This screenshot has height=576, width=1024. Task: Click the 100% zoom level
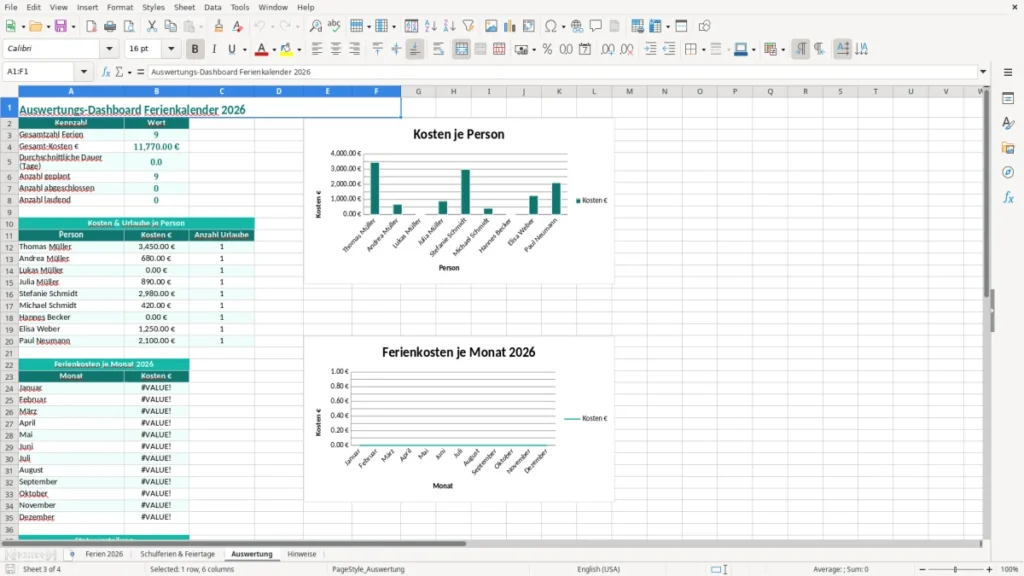[1010, 569]
